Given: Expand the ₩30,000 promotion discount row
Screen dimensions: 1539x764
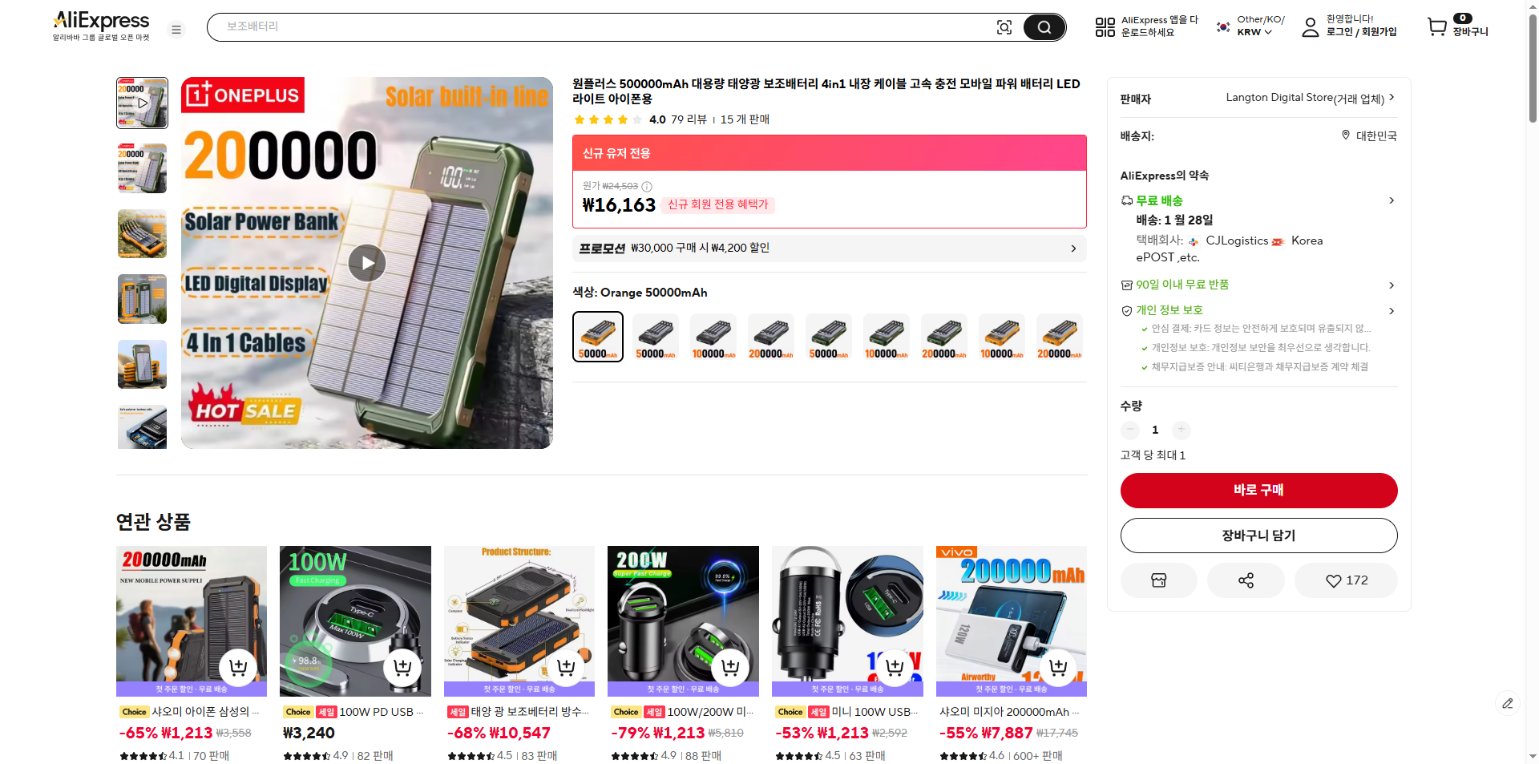Looking at the screenshot, I should tap(829, 248).
